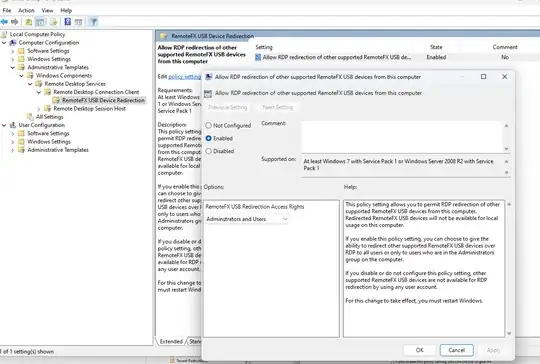Screen dimensions: 540x364
Task: Expand Administrative Templates under User Configuration
Action: pos(13,150)
